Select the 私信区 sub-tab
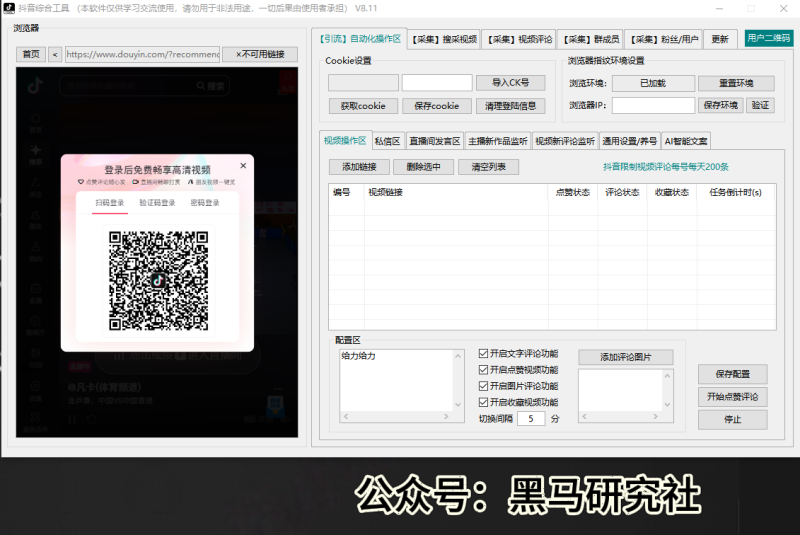The height and width of the screenshot is (535, 800). pos(388,141)
